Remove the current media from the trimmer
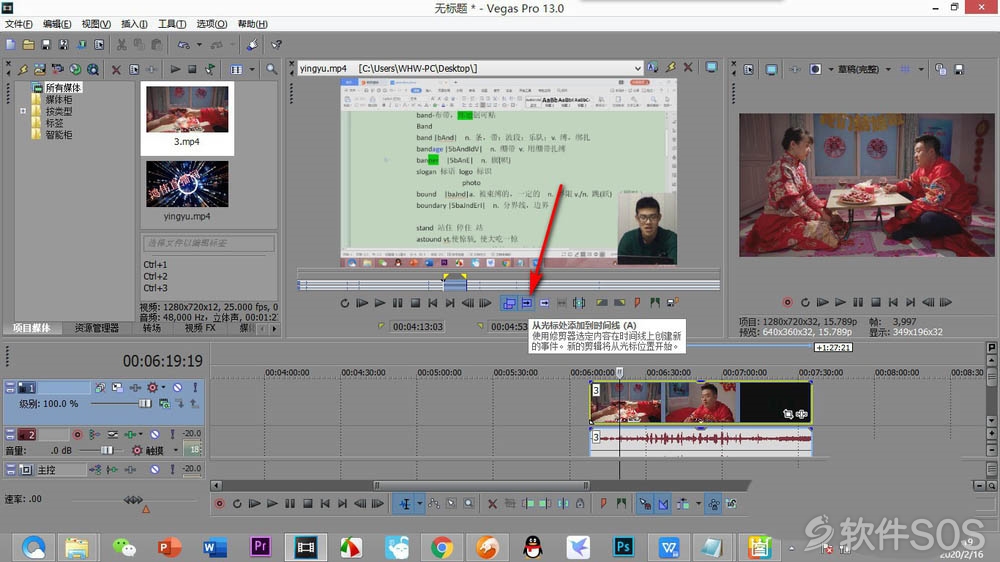 pyautogui.click(x=688, y=68)
